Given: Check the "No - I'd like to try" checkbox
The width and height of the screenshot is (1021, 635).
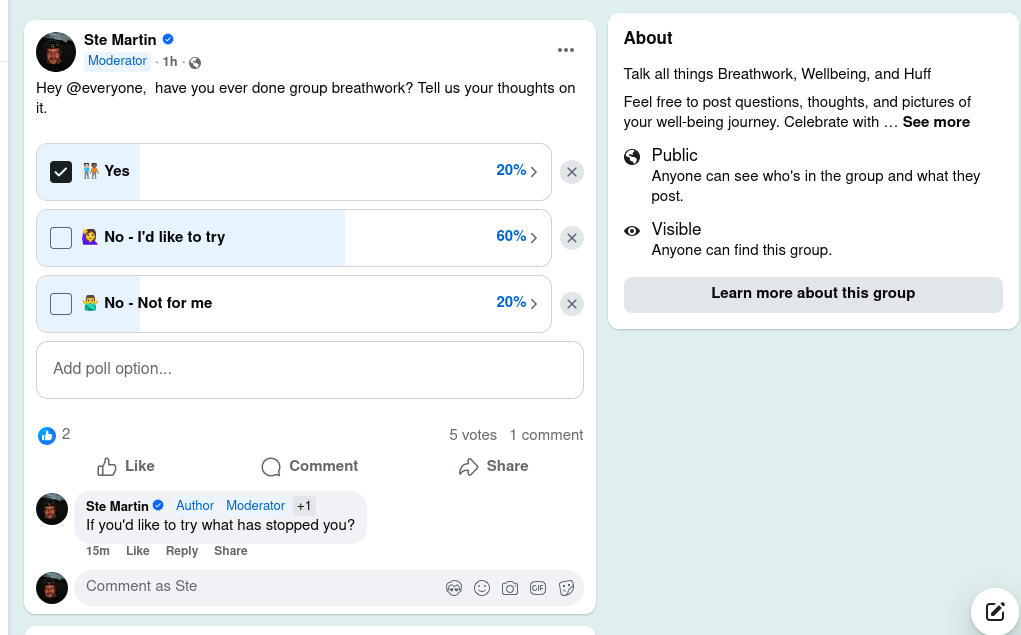Looking at the screenshot, I should 61,238.
